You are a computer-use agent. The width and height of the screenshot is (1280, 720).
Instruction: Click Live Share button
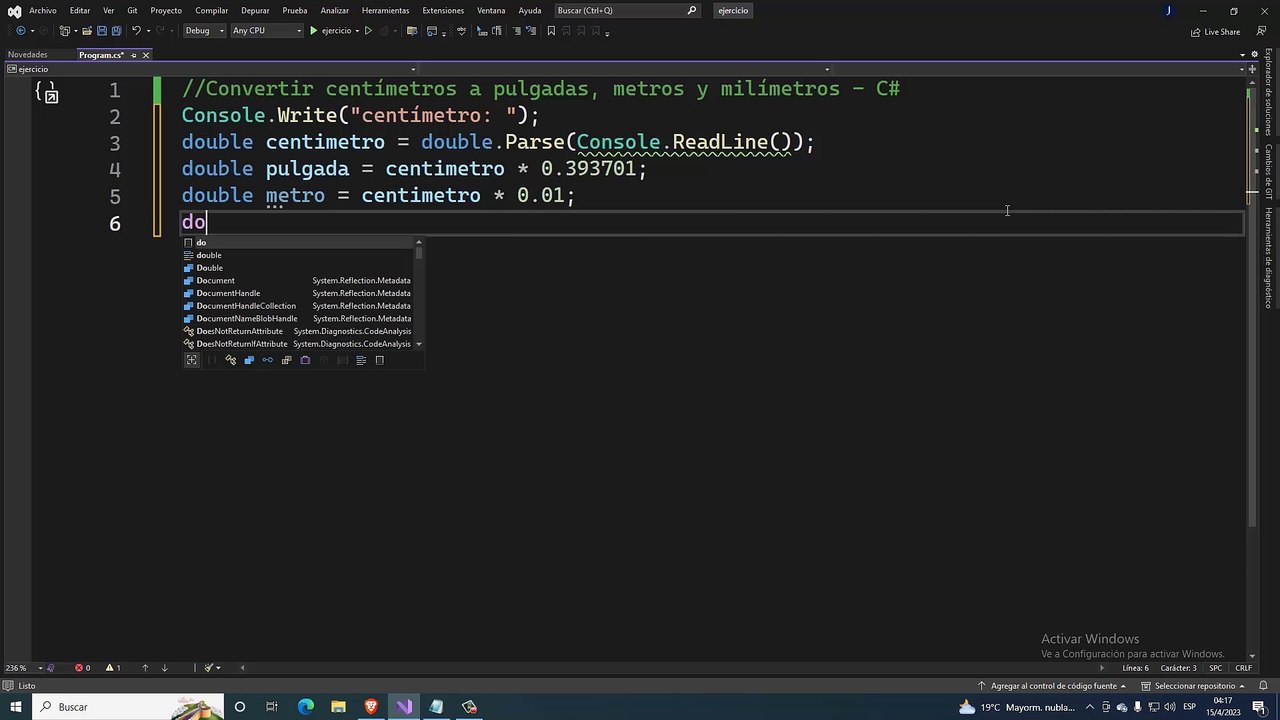click(x=1215, y=32)
